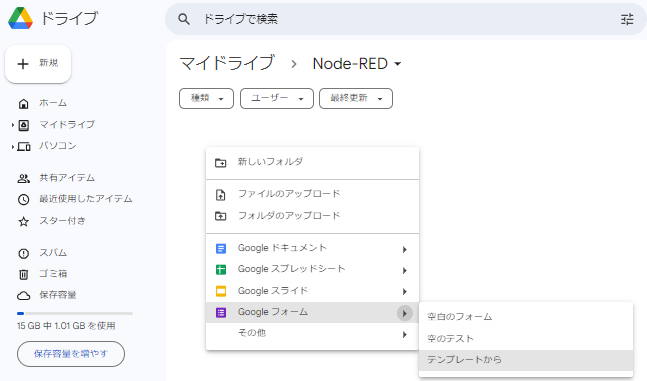Click the new folder icon in menu

[221, 163]
